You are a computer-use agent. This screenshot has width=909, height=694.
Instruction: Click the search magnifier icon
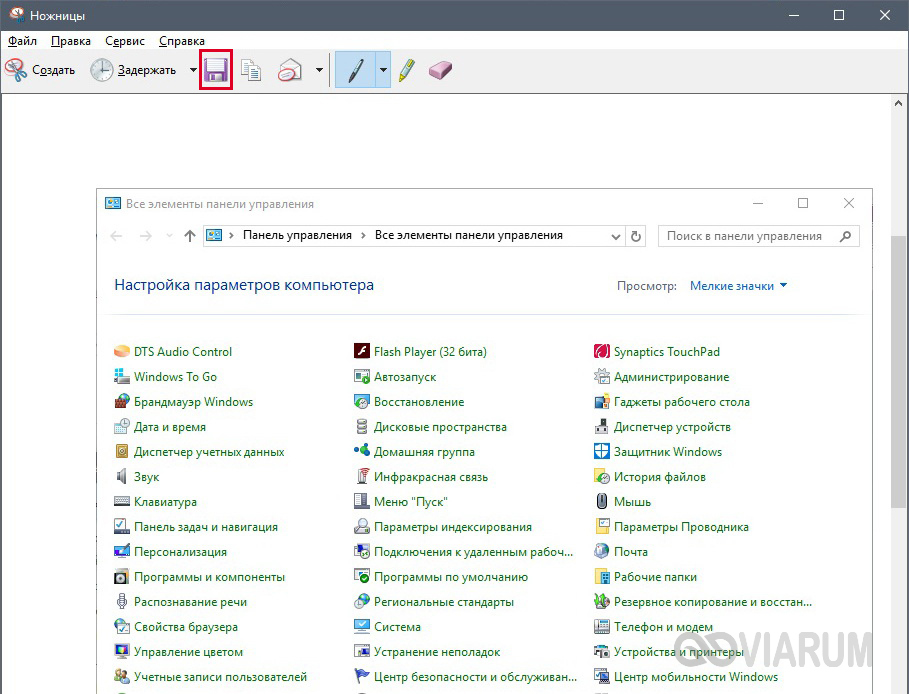point(845,236)
